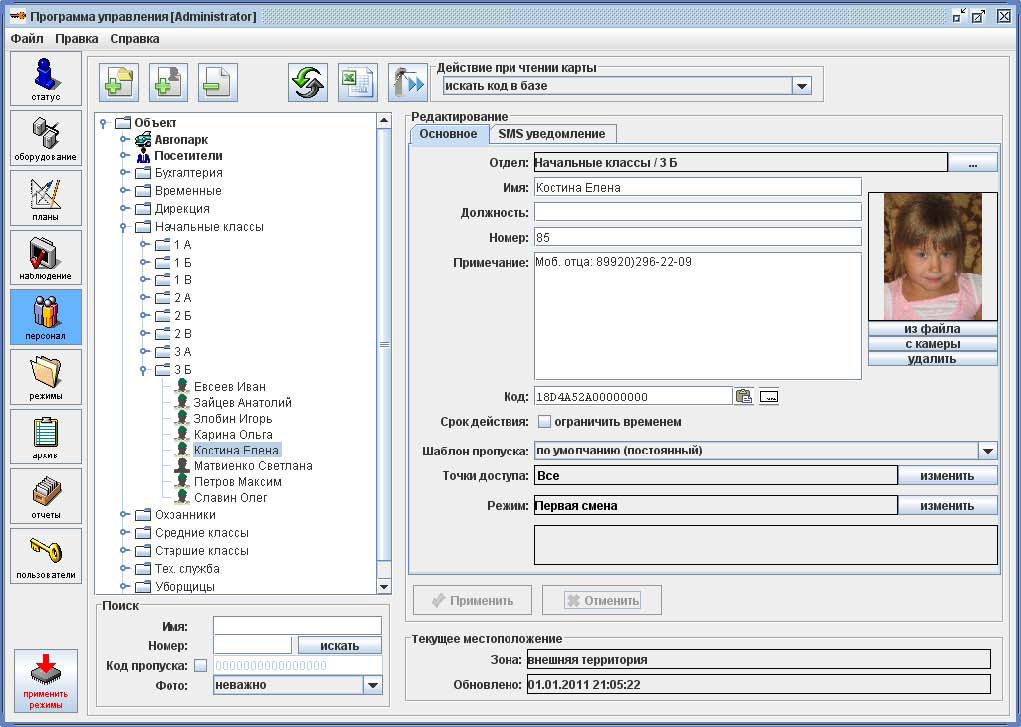Toggle the Код пропуска search checkbox

click(x=200, y=666)
